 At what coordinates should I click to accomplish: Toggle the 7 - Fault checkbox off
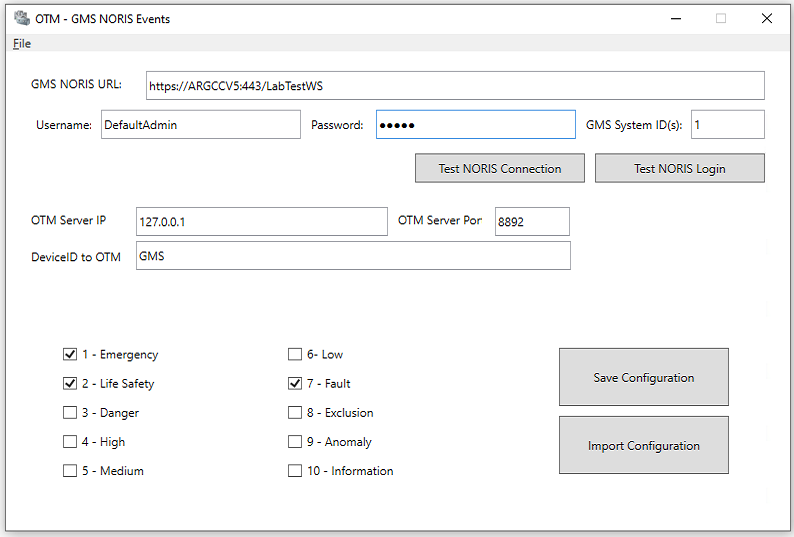pos(295,383)
